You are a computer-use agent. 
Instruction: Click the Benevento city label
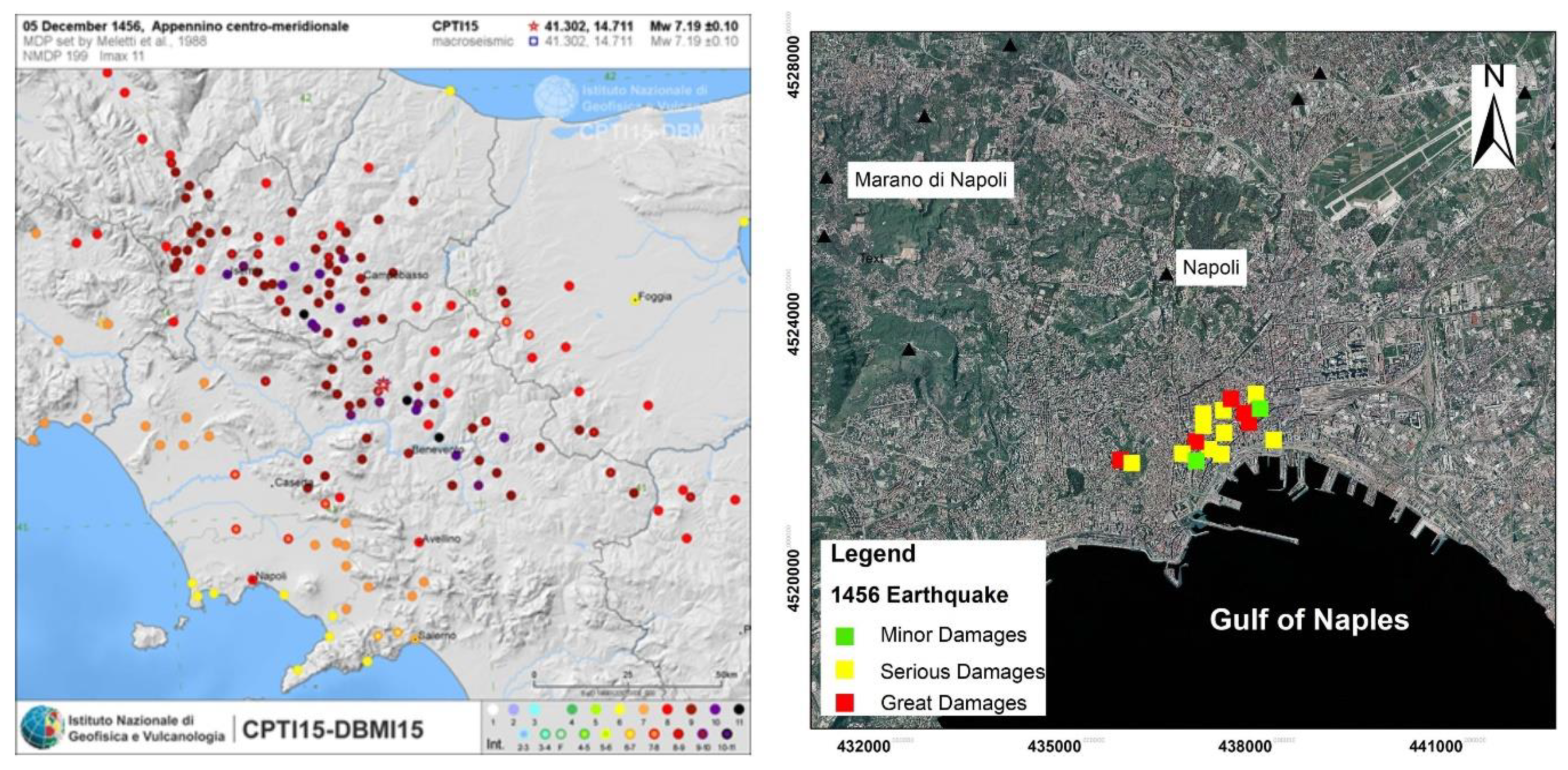click(437, 450)
